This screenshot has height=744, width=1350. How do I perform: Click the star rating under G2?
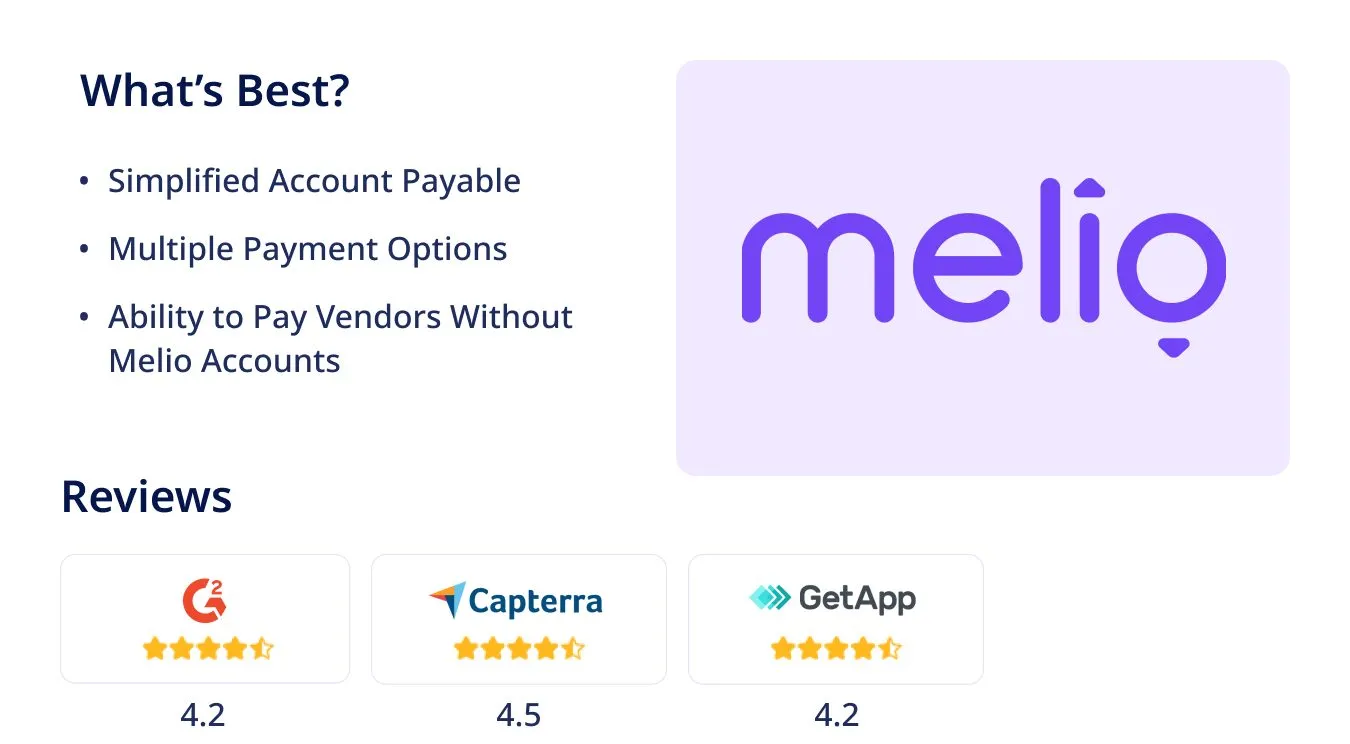coord(207,649)
